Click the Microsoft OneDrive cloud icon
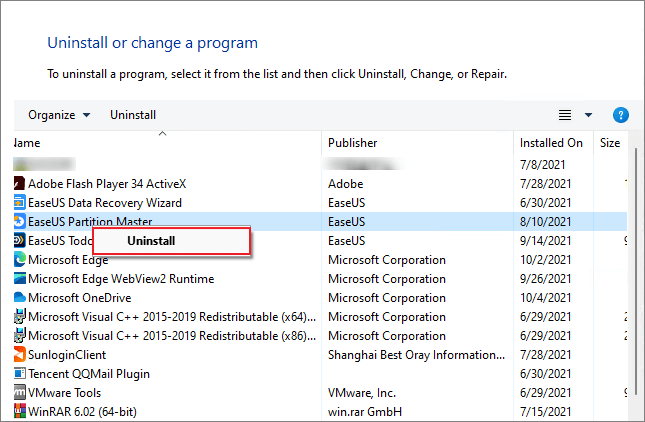This screenshot has width=645, height=422. (x=19, y=298)
